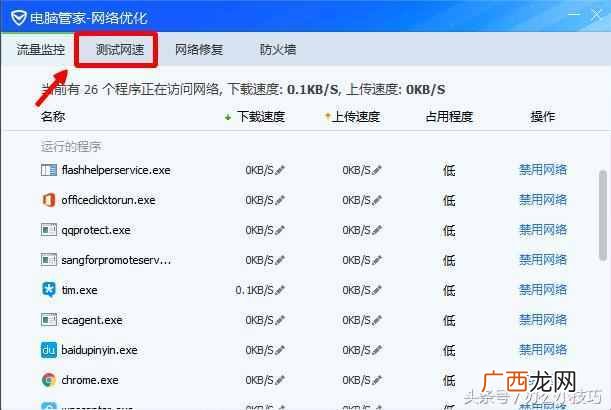
Task: Disable network for sangforpromoteserv
Action: 543,259
